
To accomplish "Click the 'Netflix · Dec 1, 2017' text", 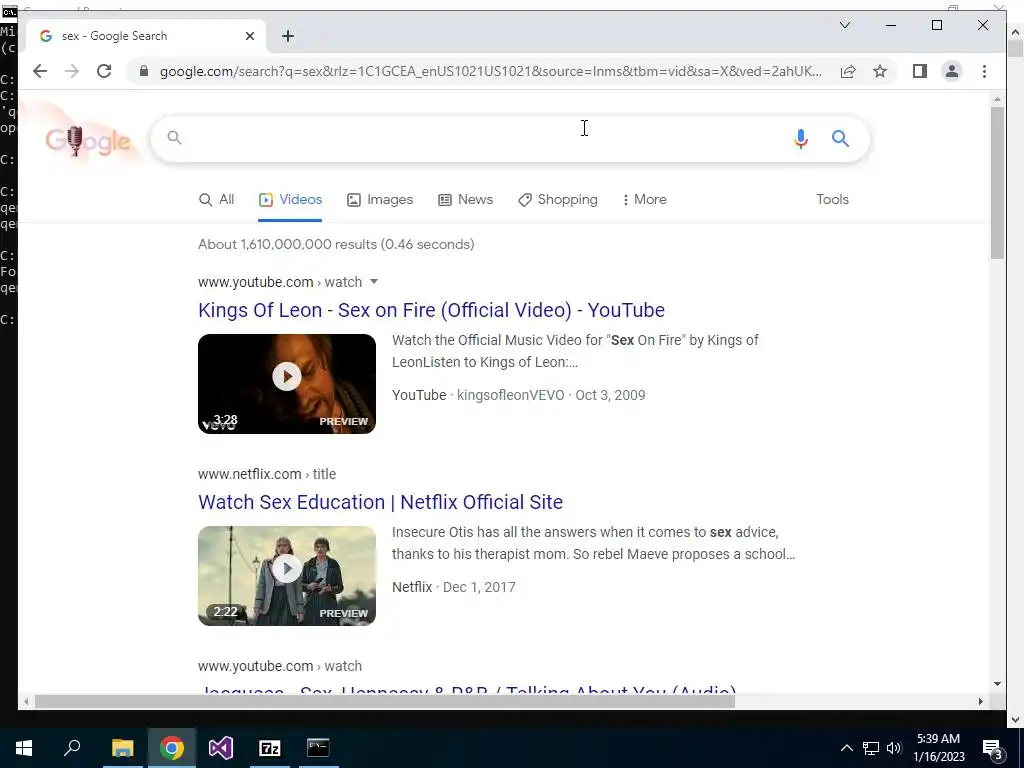I will coord(454,587).
